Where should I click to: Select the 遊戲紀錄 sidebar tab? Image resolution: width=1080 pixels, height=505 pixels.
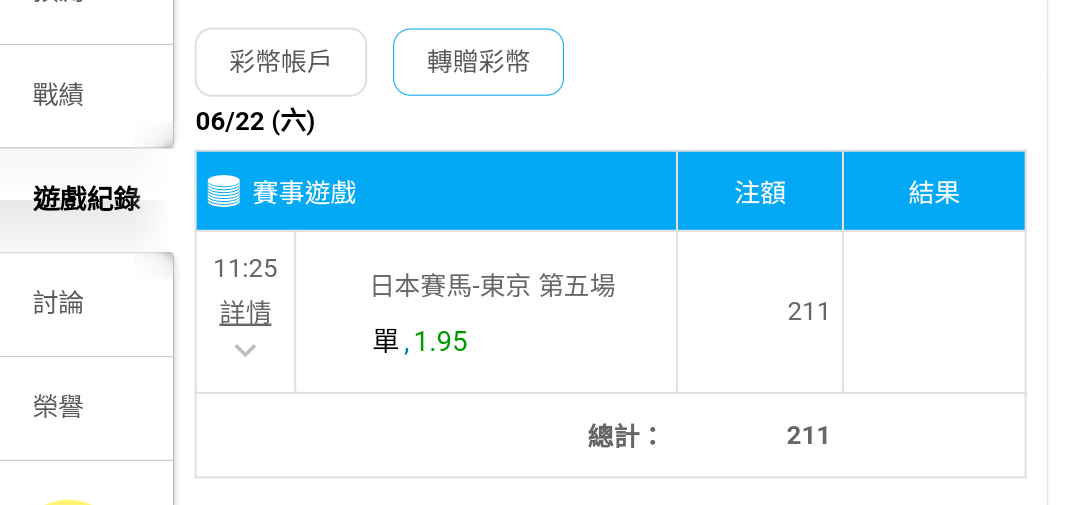pyautogui.click(x=87, y=199)
